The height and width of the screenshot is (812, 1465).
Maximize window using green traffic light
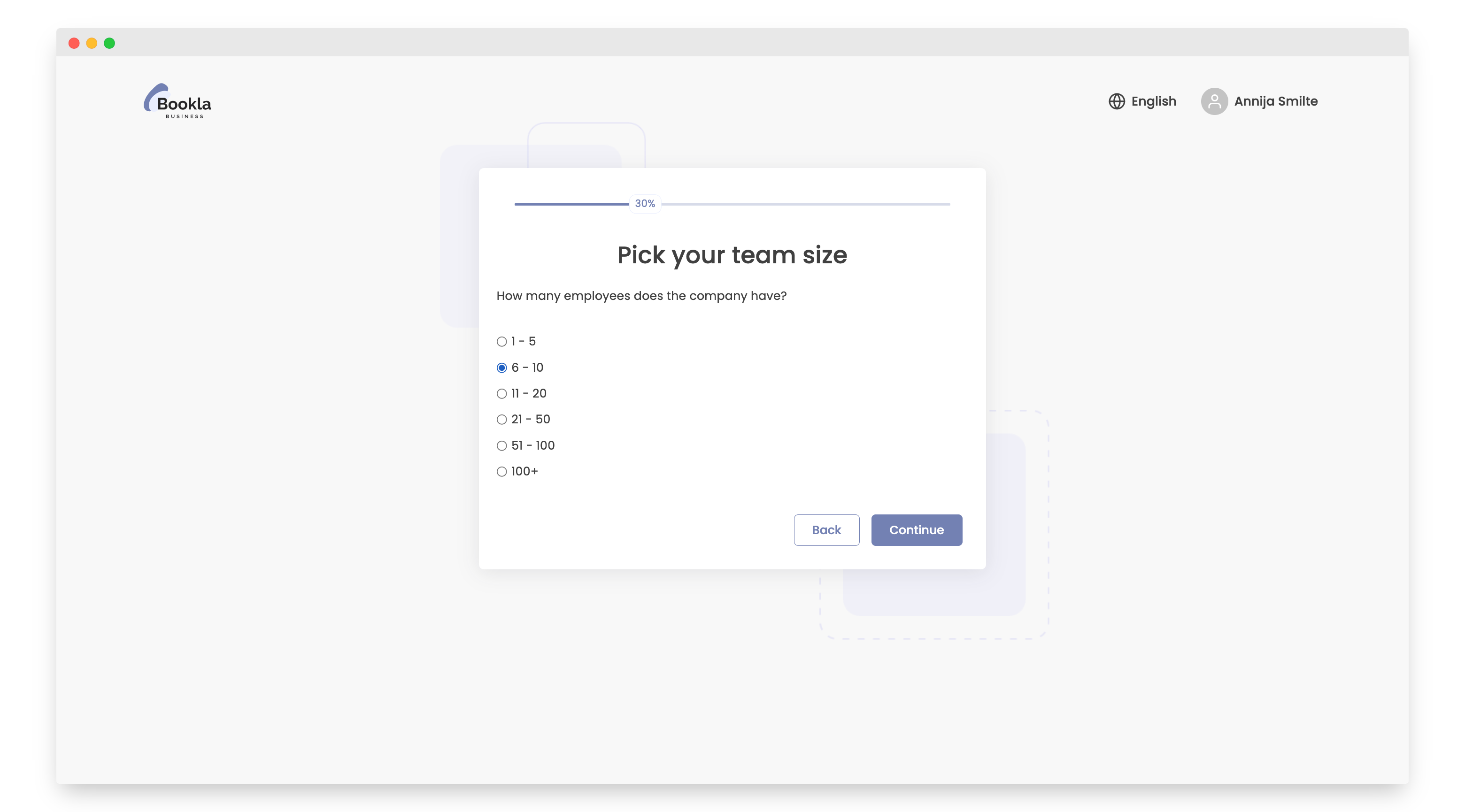[109, 43]
